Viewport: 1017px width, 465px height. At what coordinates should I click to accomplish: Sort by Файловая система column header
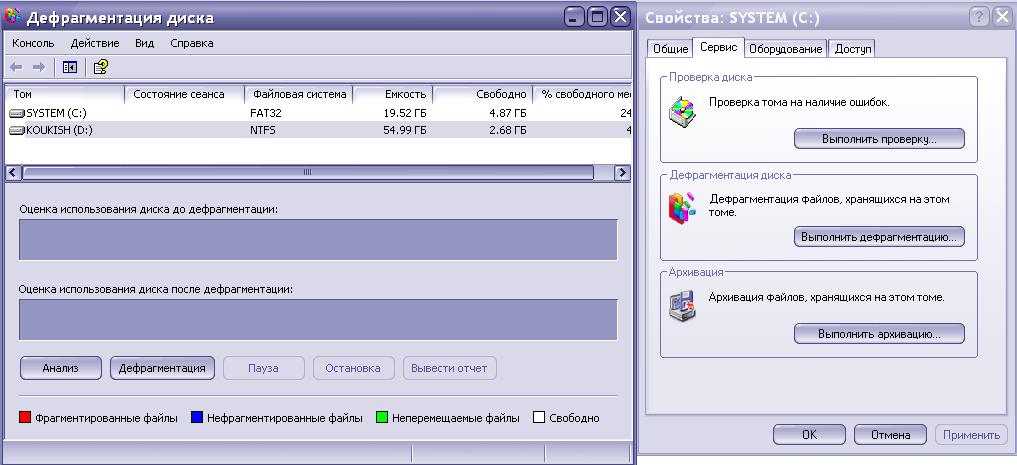[299, 95]
